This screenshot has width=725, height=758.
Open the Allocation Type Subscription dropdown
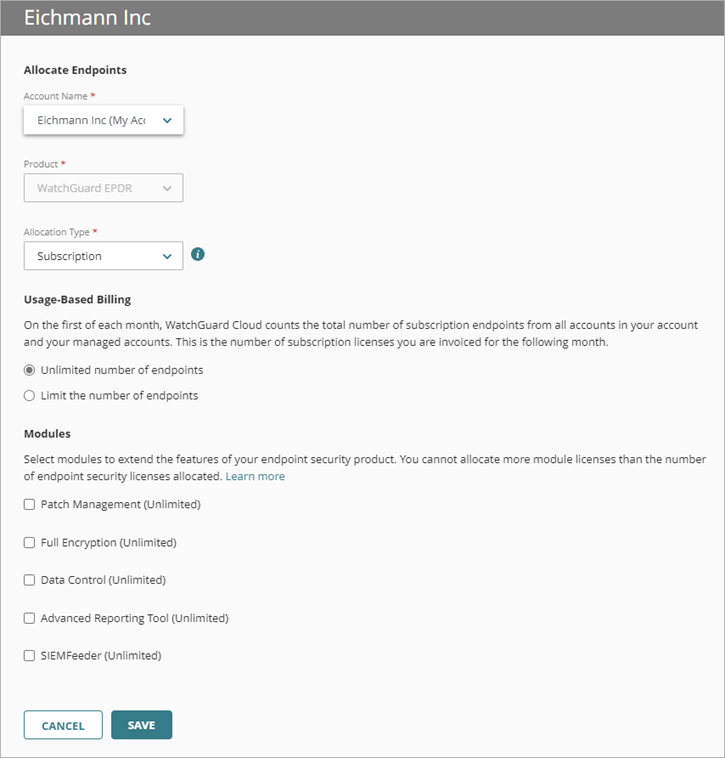(104, 256)
